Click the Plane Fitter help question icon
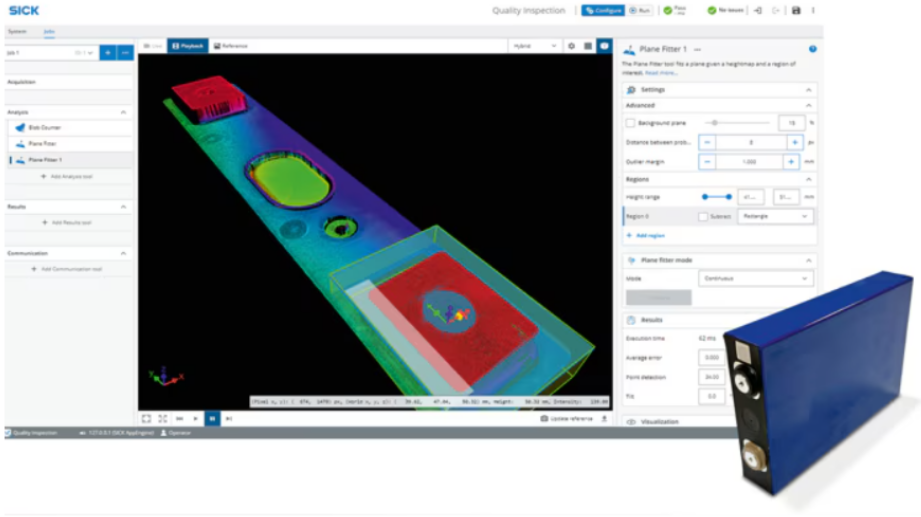Screen dimensions: 921x517 (x=812, y=48)
